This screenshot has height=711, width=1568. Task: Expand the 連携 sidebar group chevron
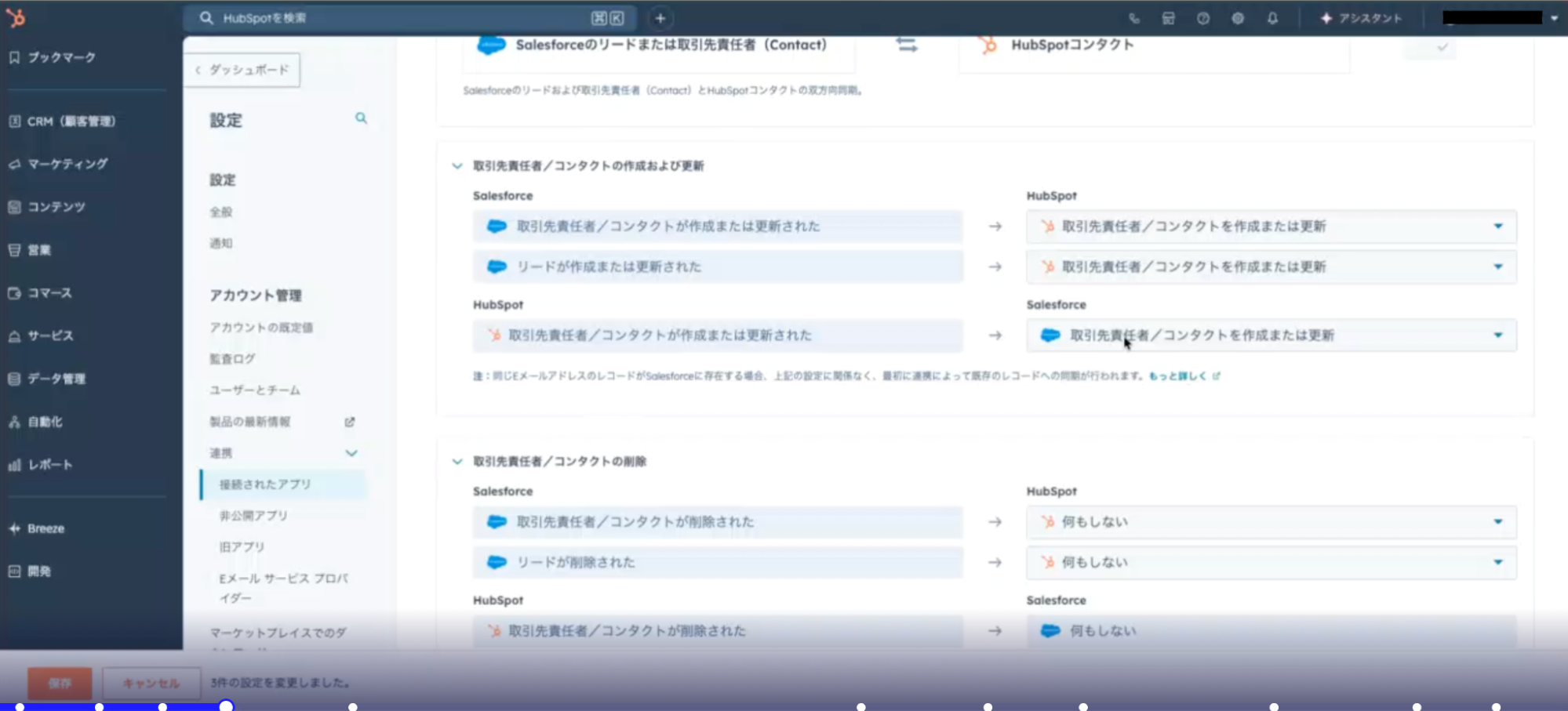click(351, 453)
